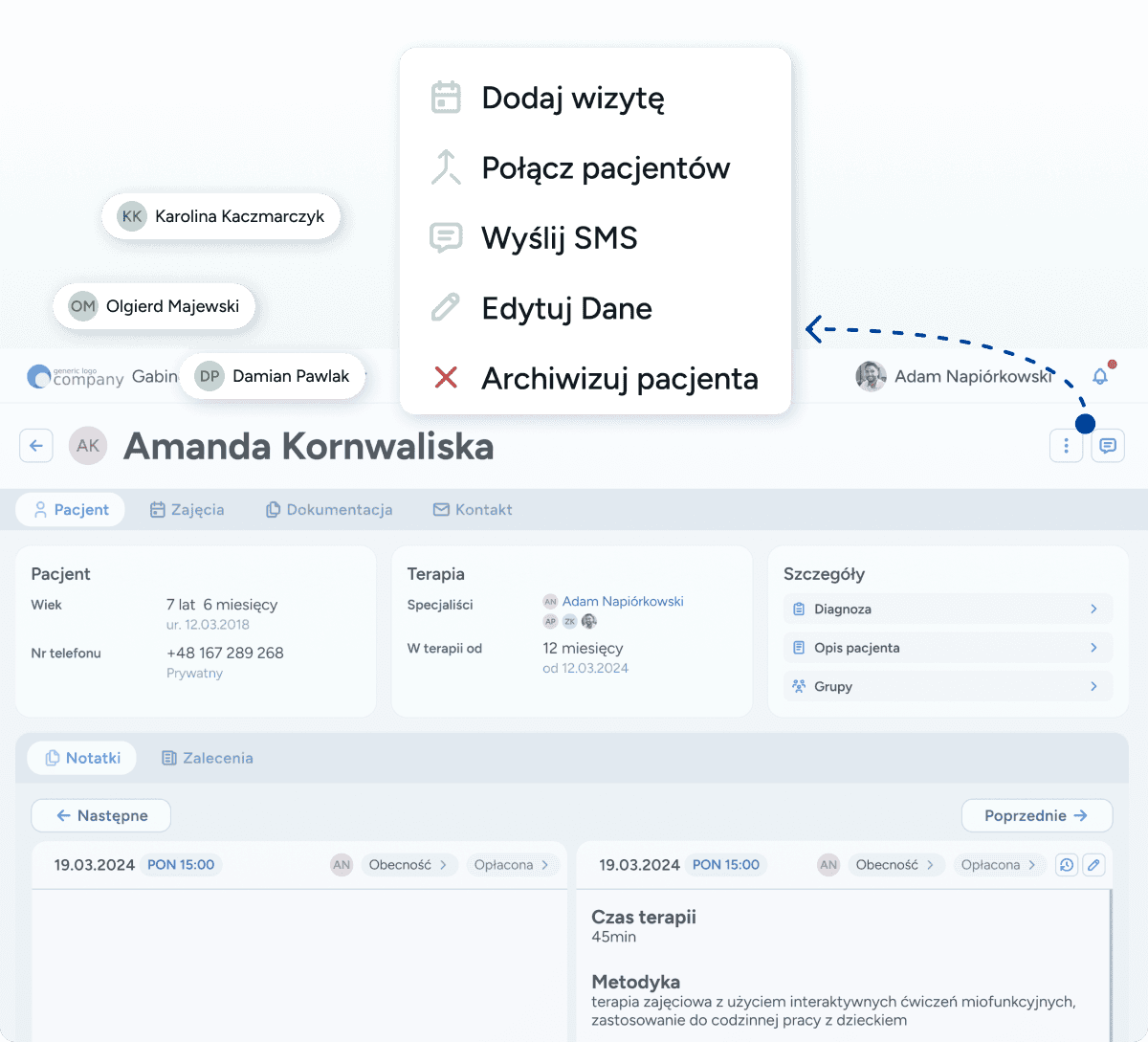This screenshot has height=1042, width=1148.
Task: Click the back arrow beside patient name
Action: pos(36,446)
